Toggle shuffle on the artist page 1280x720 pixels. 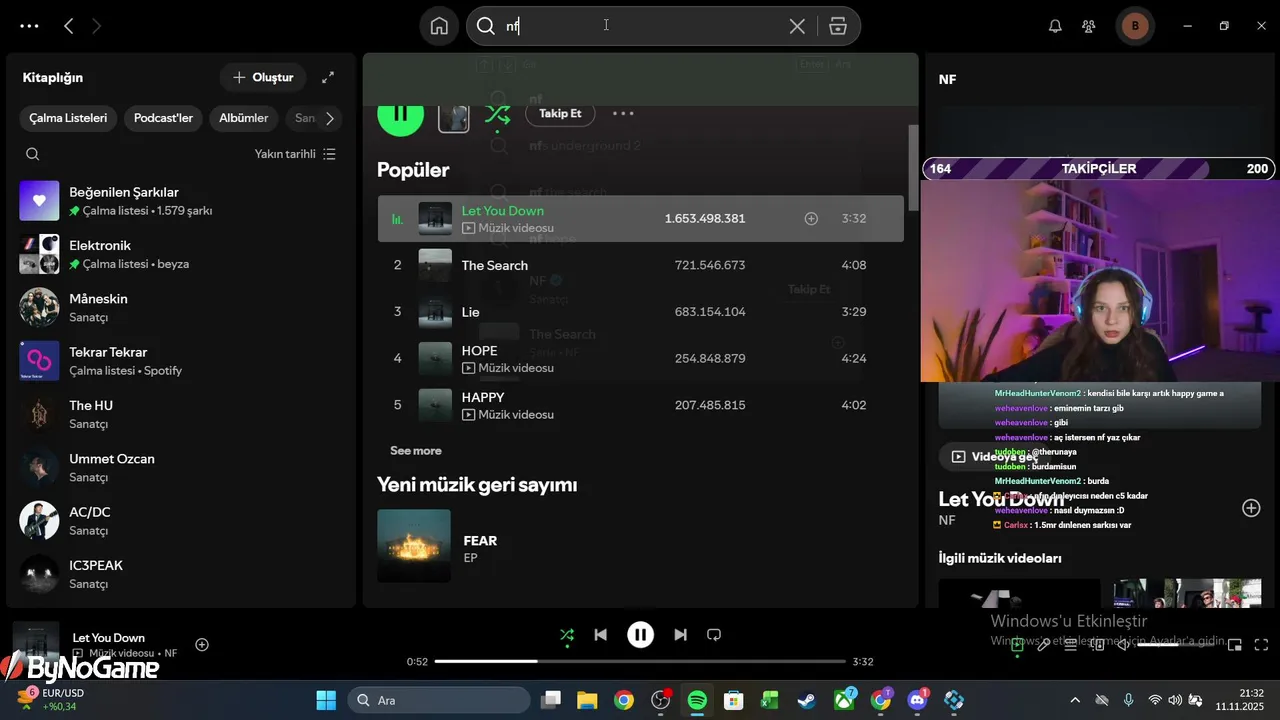click(x=497, y=114)
